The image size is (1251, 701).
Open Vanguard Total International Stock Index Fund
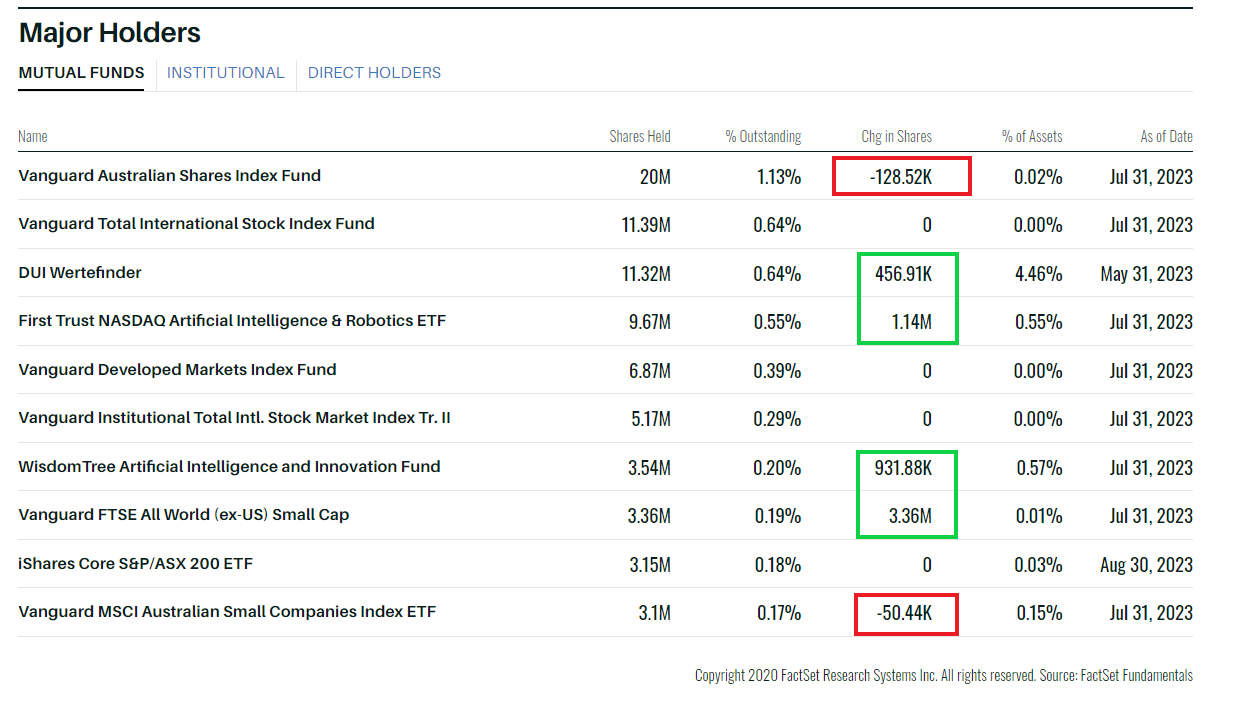[196, 224]
